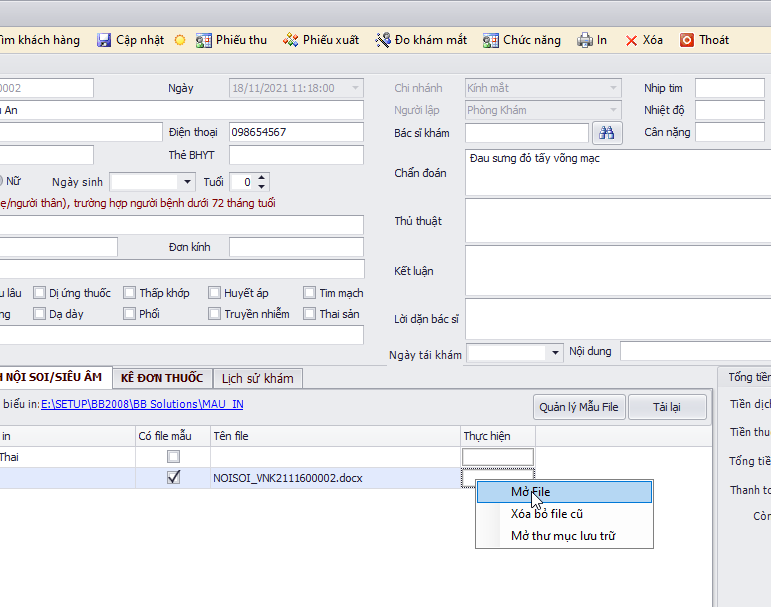The width and height of the screenshot is (771, 607).
Task: Click the Quản lý Mẫu File button
Action: (579, 407)
